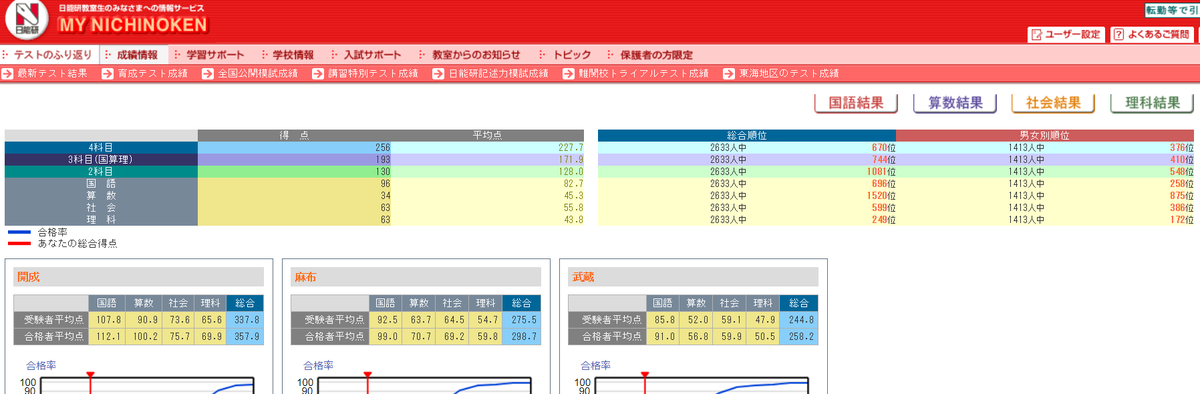
Task: Click the MY NICHINOKEN title banner
Action: click(x=133, y=24)
